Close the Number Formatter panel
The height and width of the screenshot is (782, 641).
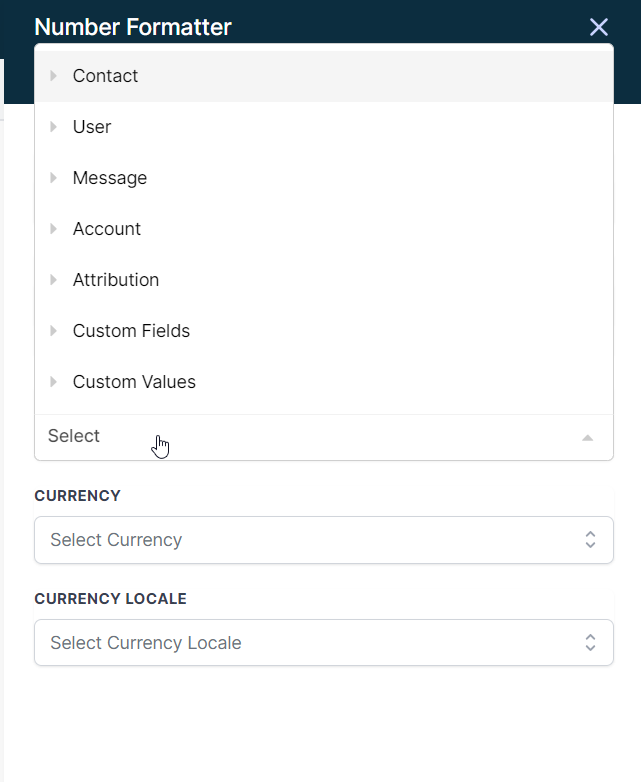599,27
